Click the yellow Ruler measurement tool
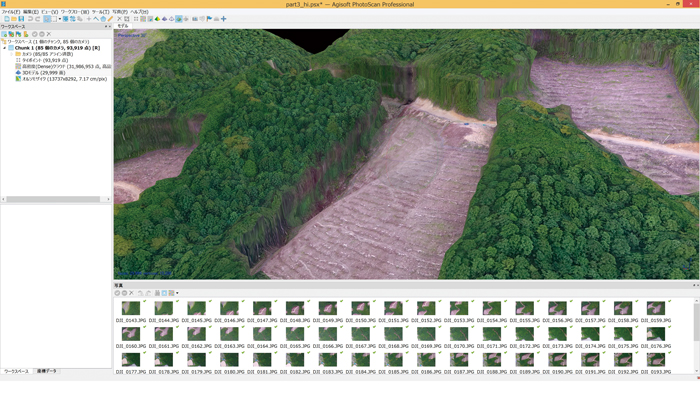The width and height of the screenshot is (700, 394). (110, 19)
